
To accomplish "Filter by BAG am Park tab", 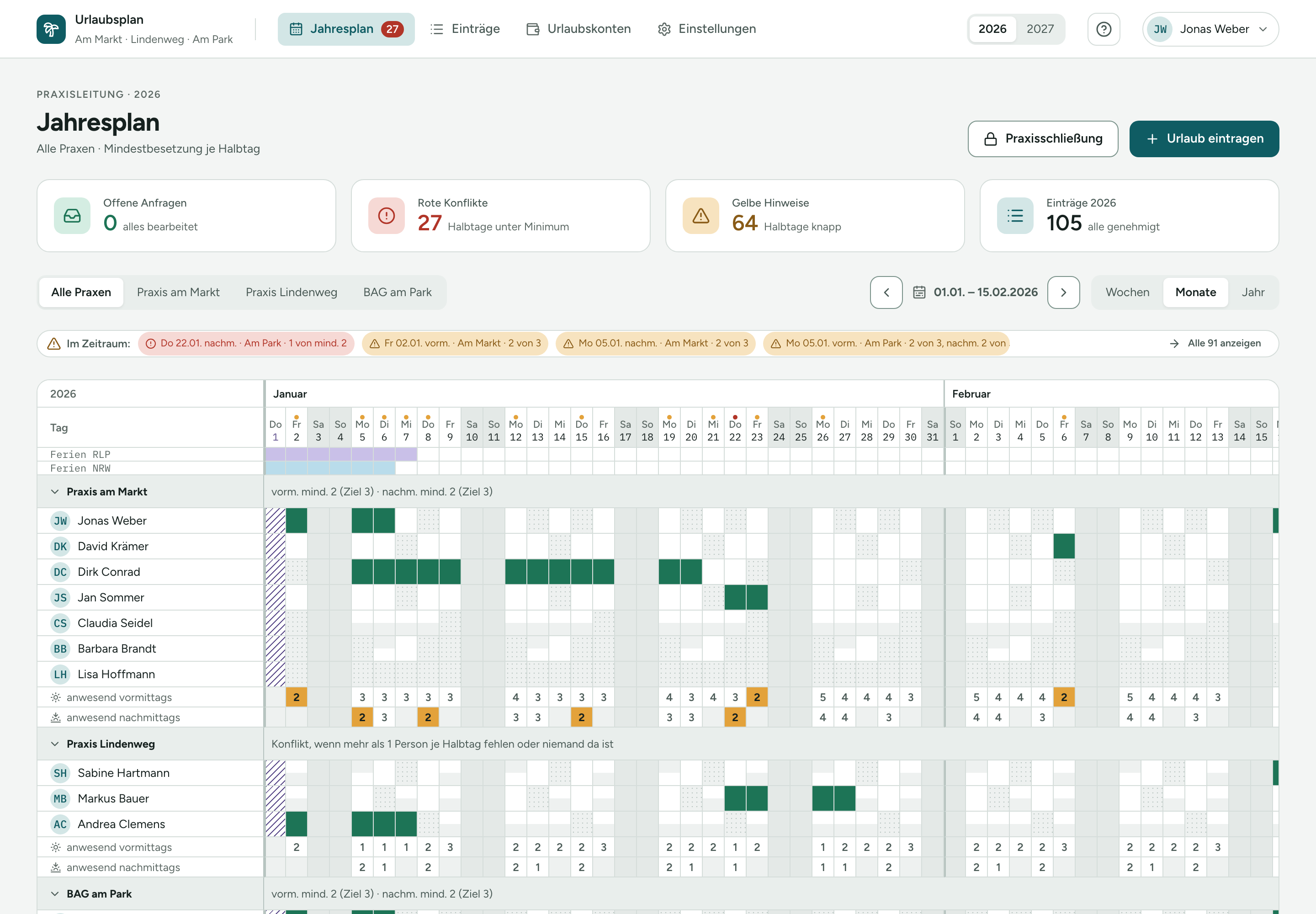I will [x=398, y=292].
